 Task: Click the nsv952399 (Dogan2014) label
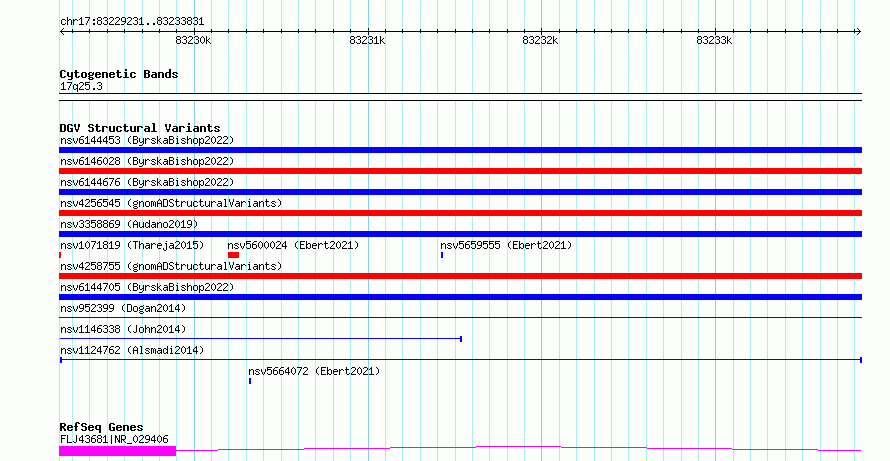[123, 308]
